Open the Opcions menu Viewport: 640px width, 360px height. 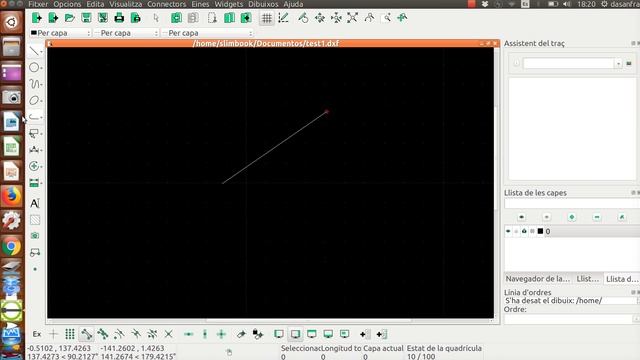(x=67, y=4)
